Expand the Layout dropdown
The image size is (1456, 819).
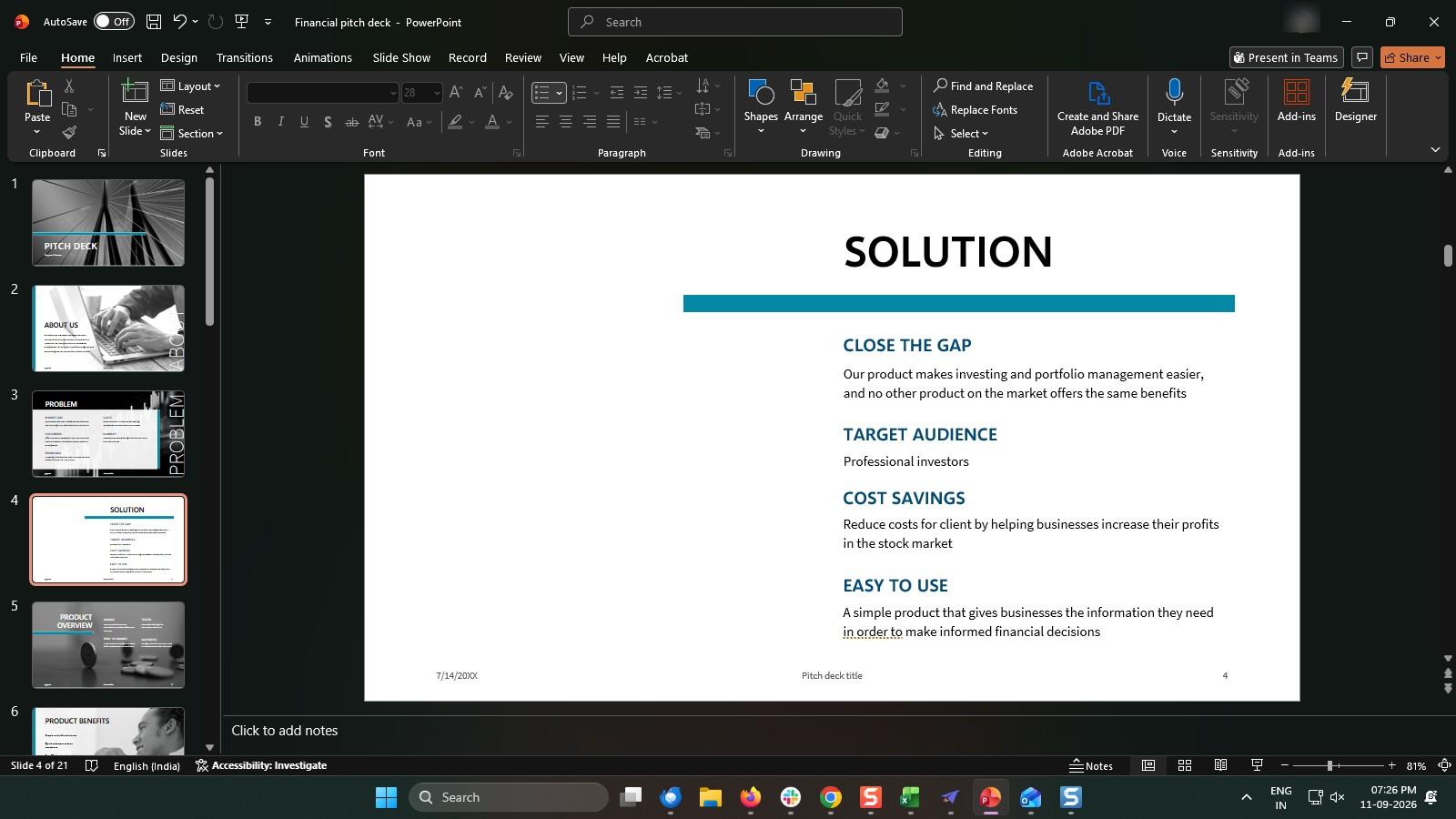191,86
